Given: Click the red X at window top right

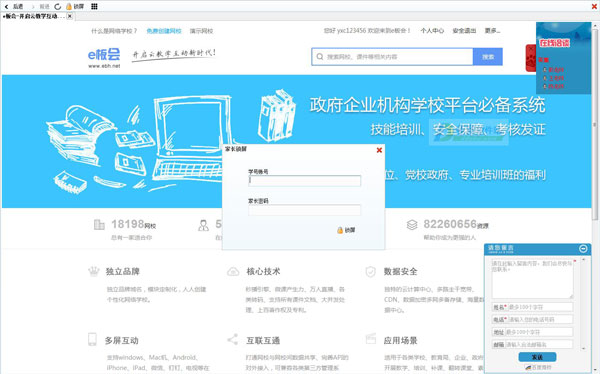Looking at the screenshot, I should (594, 7).
